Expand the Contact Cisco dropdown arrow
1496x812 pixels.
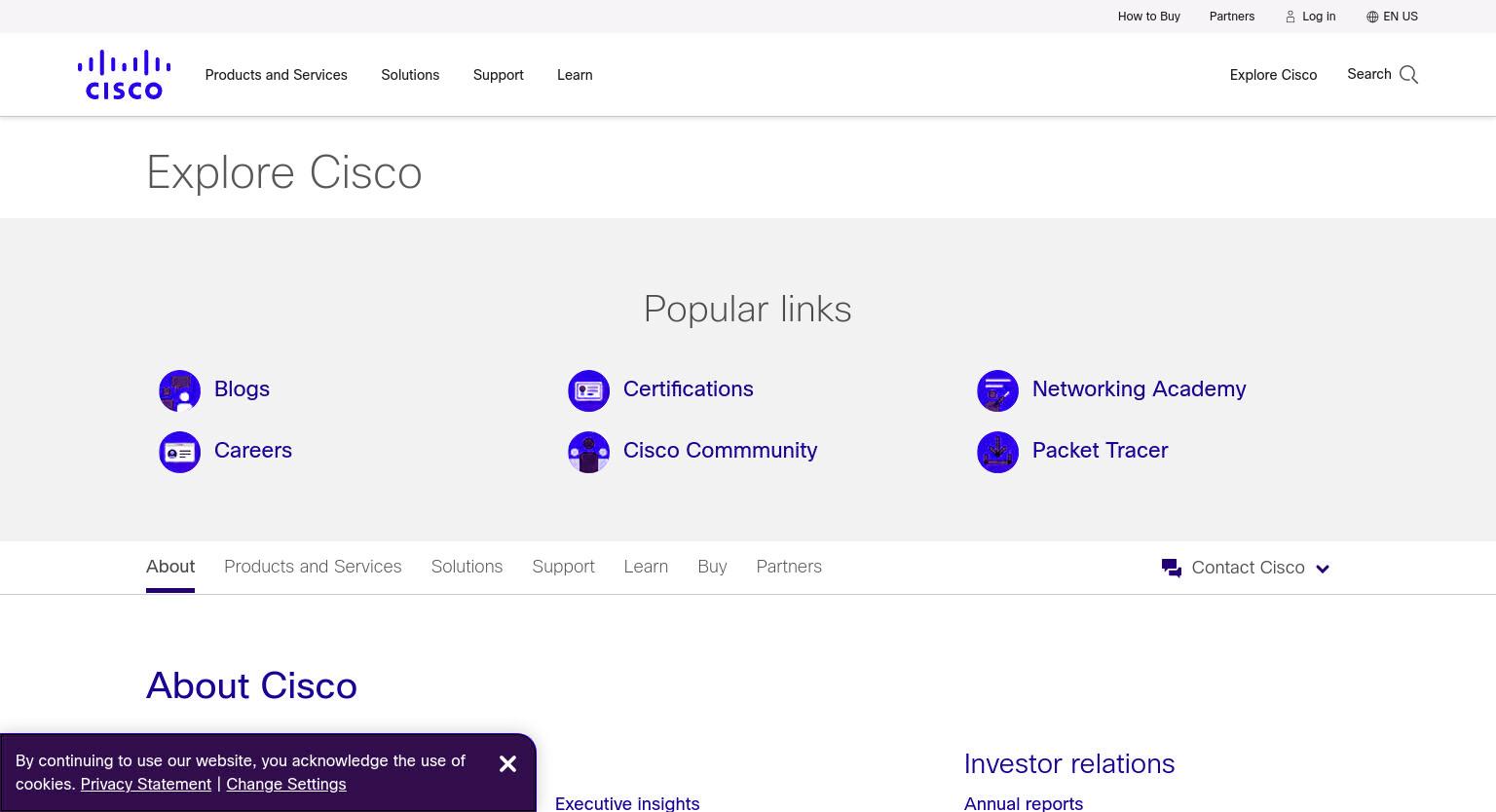click(x=1323, y=569)
